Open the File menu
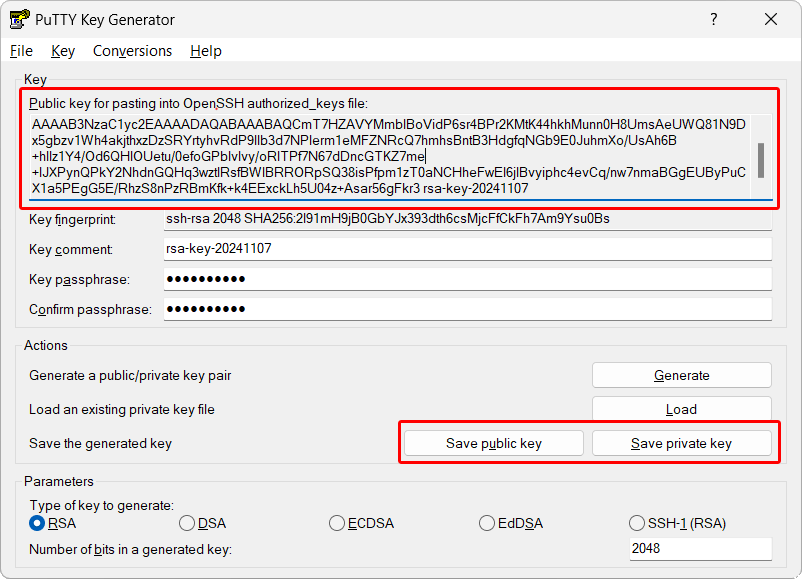This screenshot has width=802, height=579. (21, 51)
